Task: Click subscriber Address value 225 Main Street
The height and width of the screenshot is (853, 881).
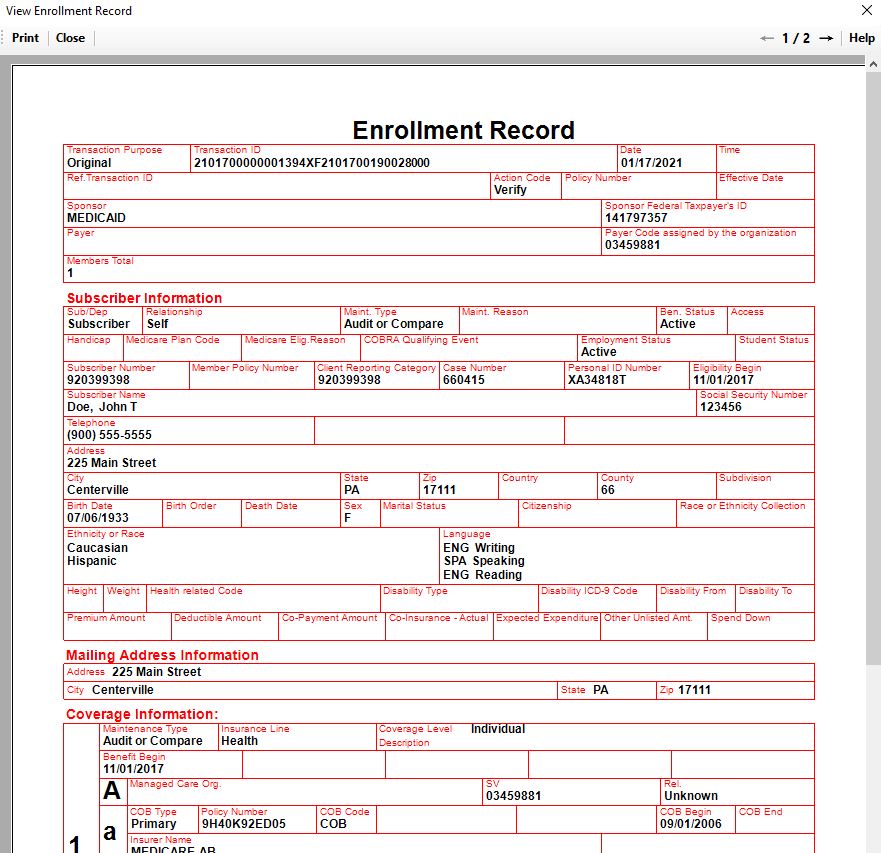Action: (111, 462)
